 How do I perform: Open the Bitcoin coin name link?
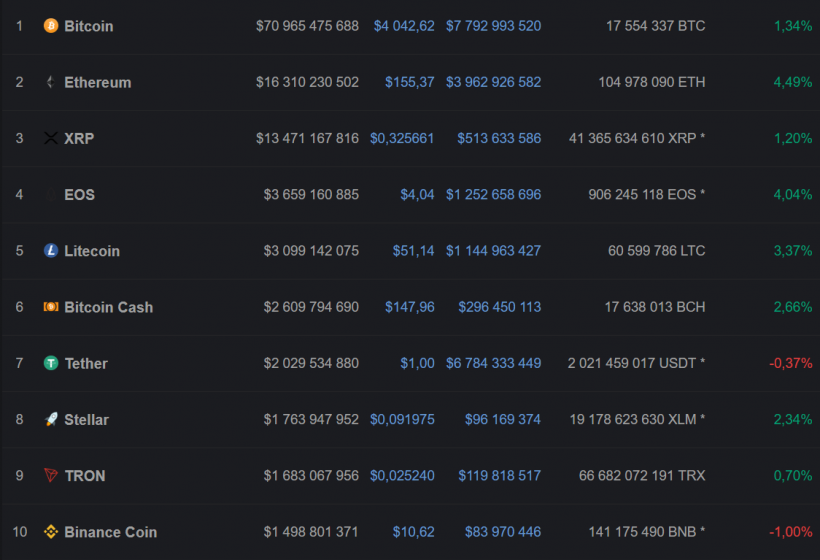click(x=89, y=26)
